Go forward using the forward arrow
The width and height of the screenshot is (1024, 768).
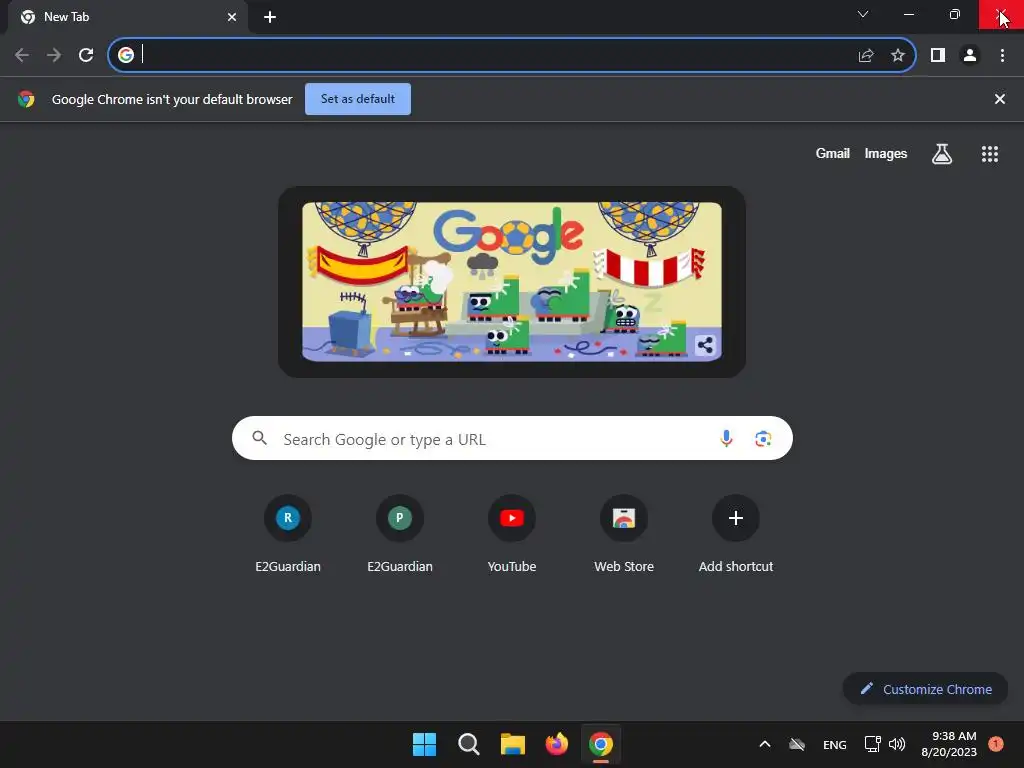(54, 56)
